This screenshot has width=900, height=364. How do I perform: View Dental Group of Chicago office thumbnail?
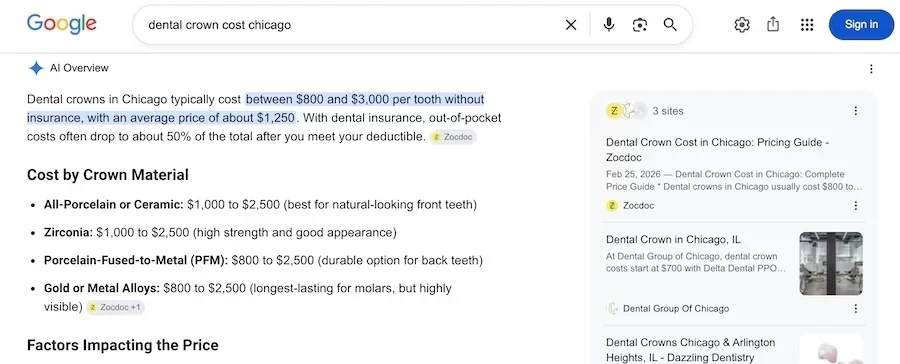point(831,264)
